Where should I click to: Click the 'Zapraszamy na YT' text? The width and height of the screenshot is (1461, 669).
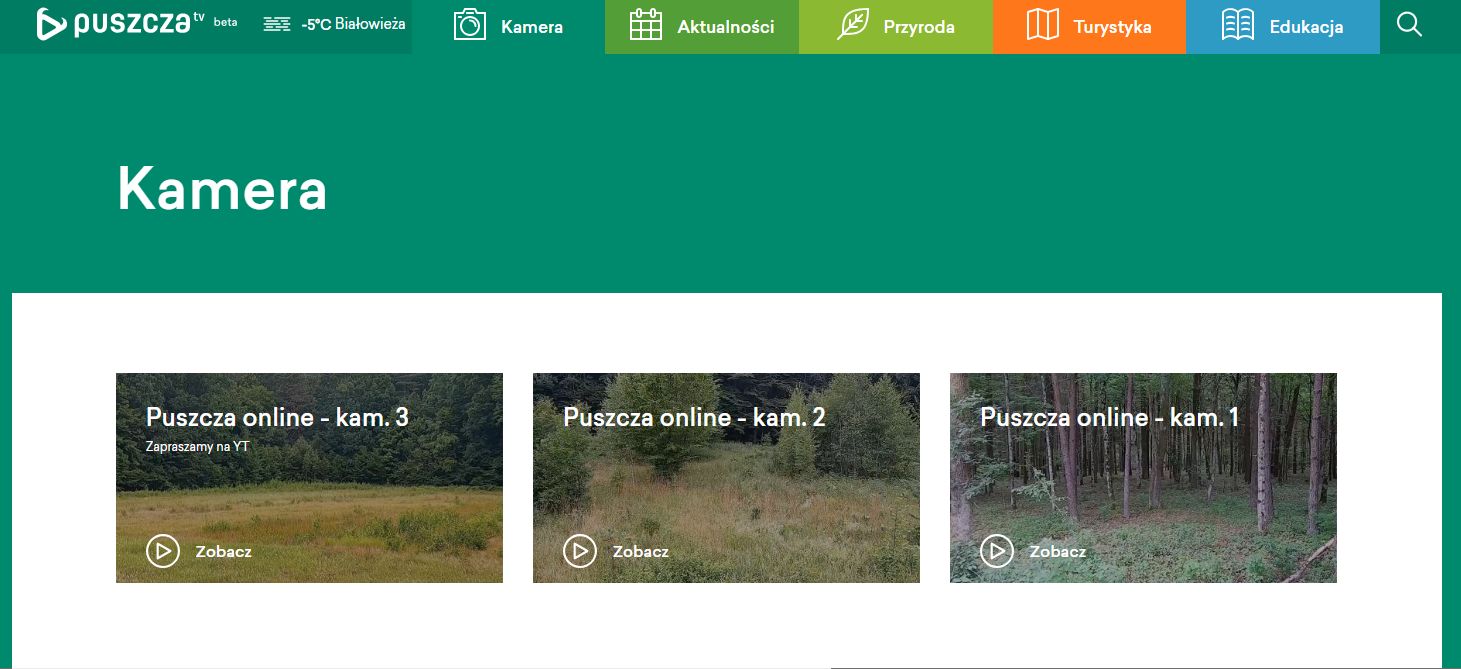tap(198, 447)
